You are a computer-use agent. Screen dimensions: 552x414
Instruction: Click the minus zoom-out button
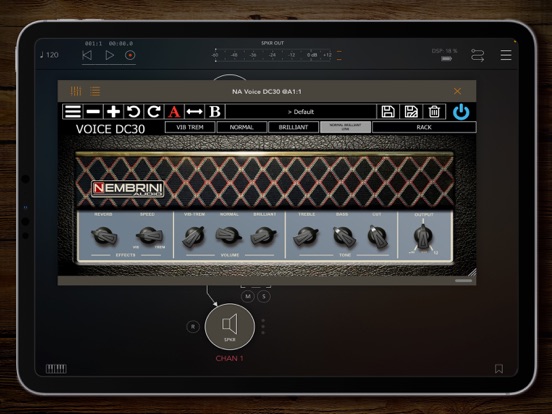coord(93,112)
